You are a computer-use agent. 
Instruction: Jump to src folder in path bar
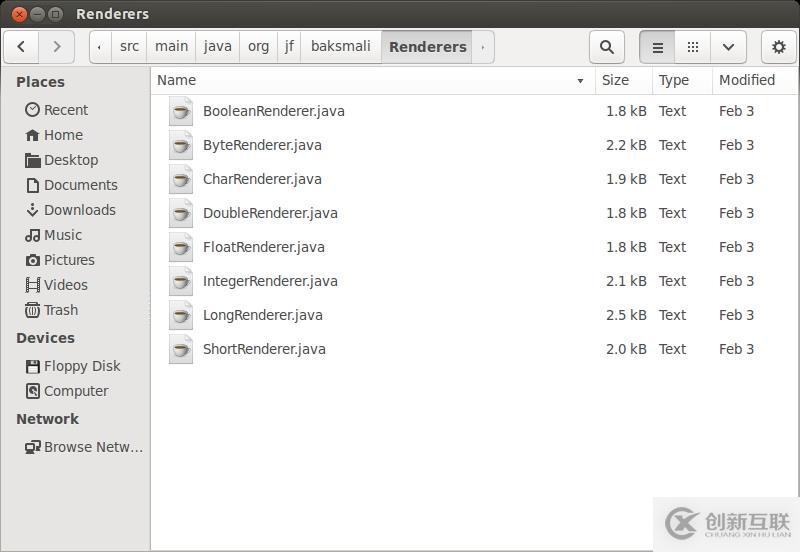[130, 47]
